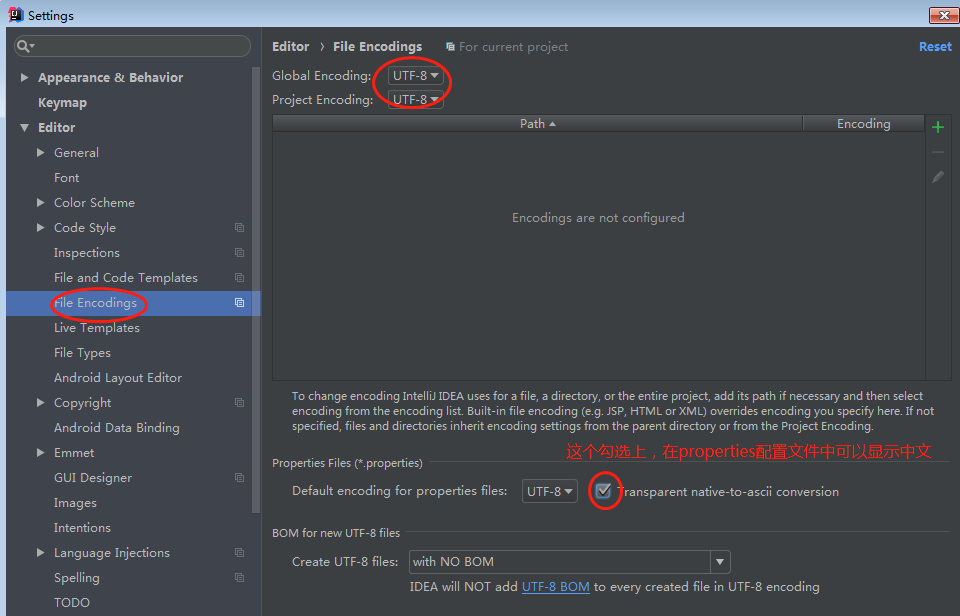Select File Types in settings tree
960x616 pixels.
coord(82,353)
